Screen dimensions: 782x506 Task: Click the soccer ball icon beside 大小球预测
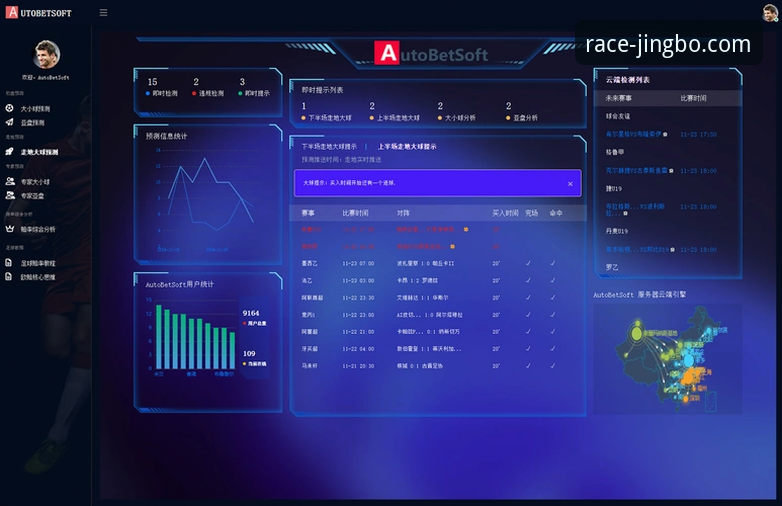pos(9,108)
